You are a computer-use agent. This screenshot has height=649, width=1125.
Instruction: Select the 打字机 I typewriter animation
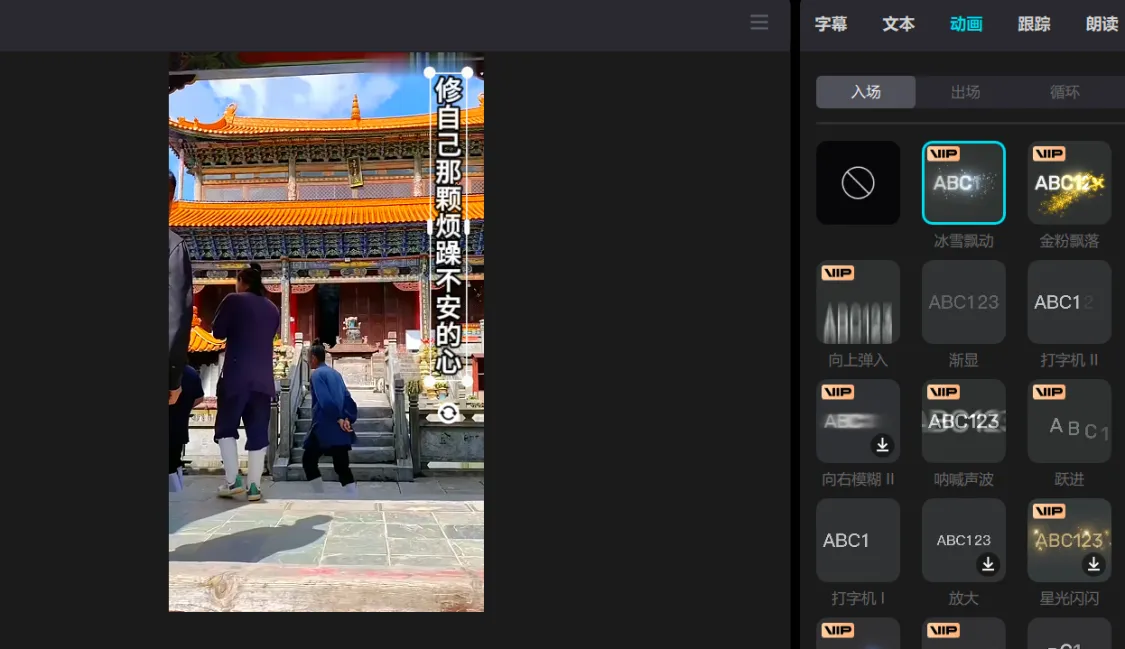[x=857, y=540]
